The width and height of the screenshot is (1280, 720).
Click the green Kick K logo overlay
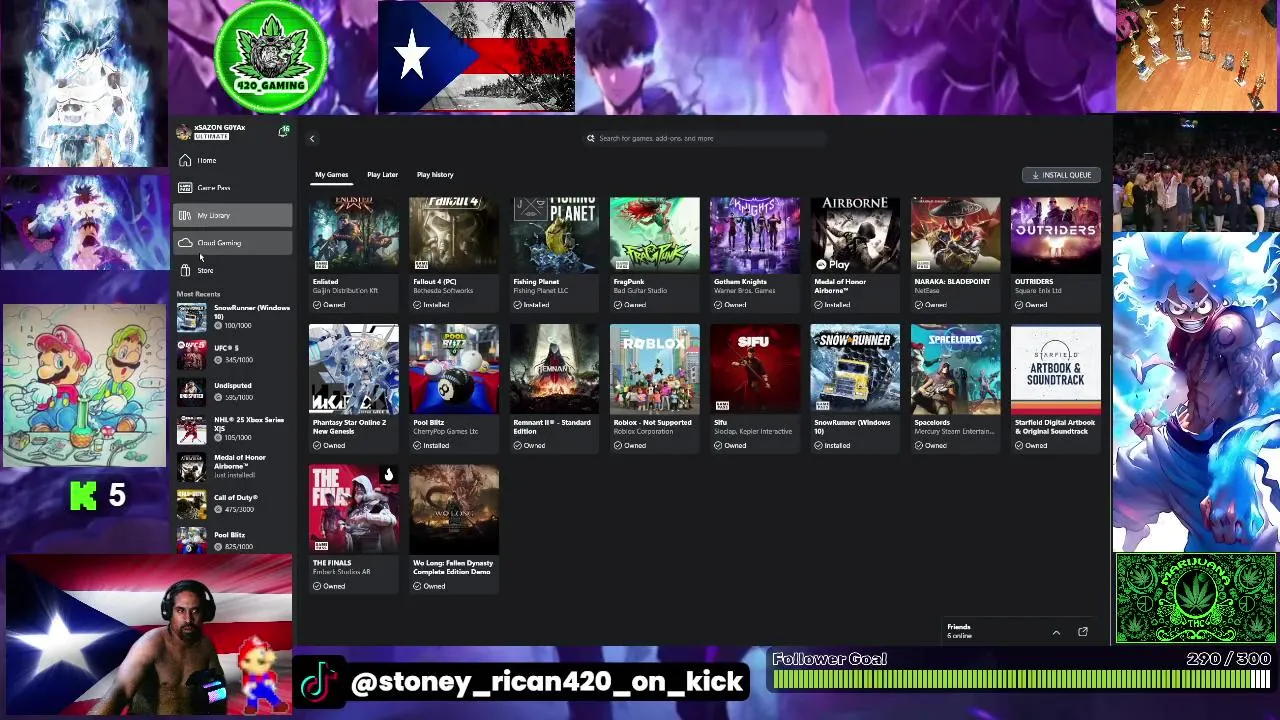83,495
